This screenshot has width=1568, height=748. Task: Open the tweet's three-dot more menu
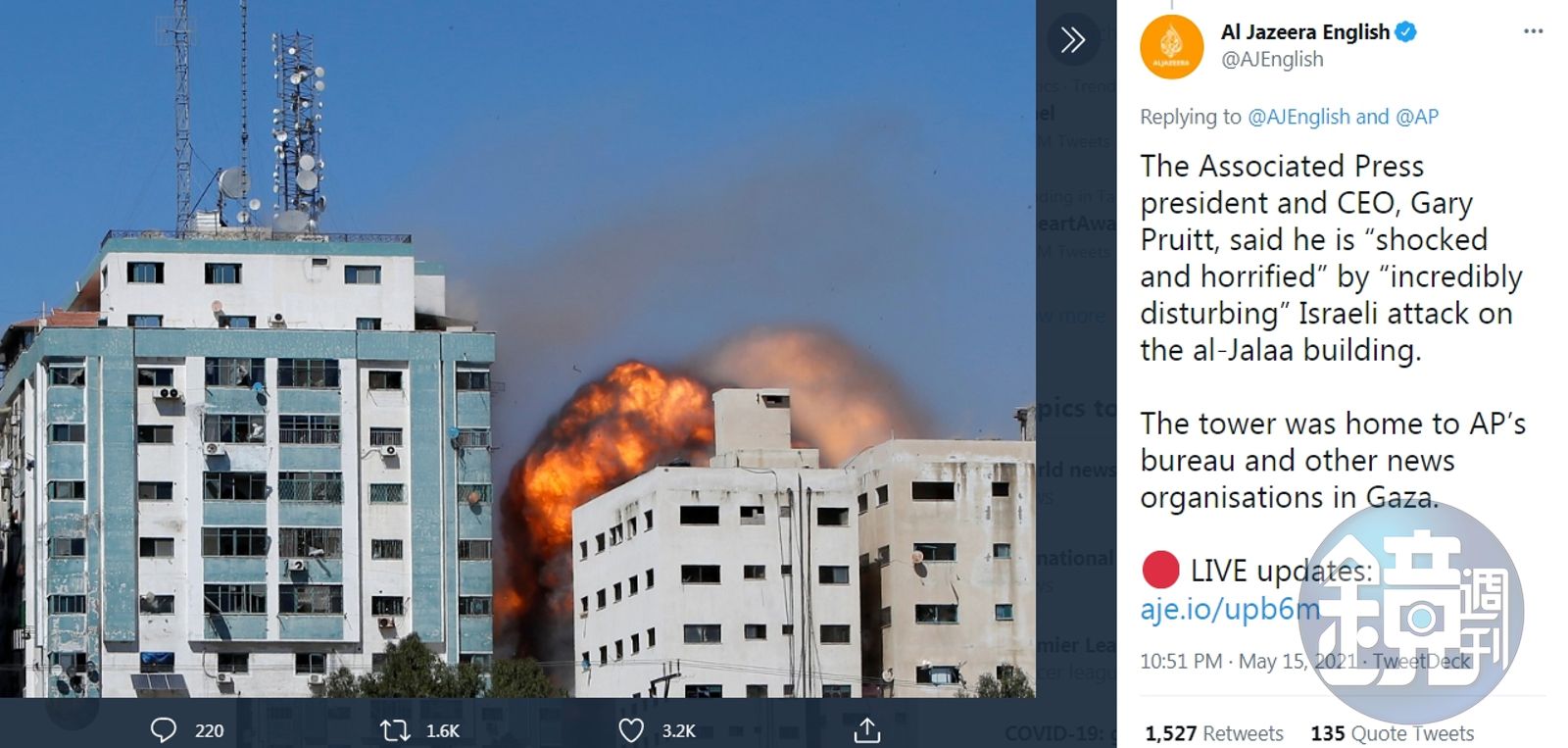(x=1534, y=31)
